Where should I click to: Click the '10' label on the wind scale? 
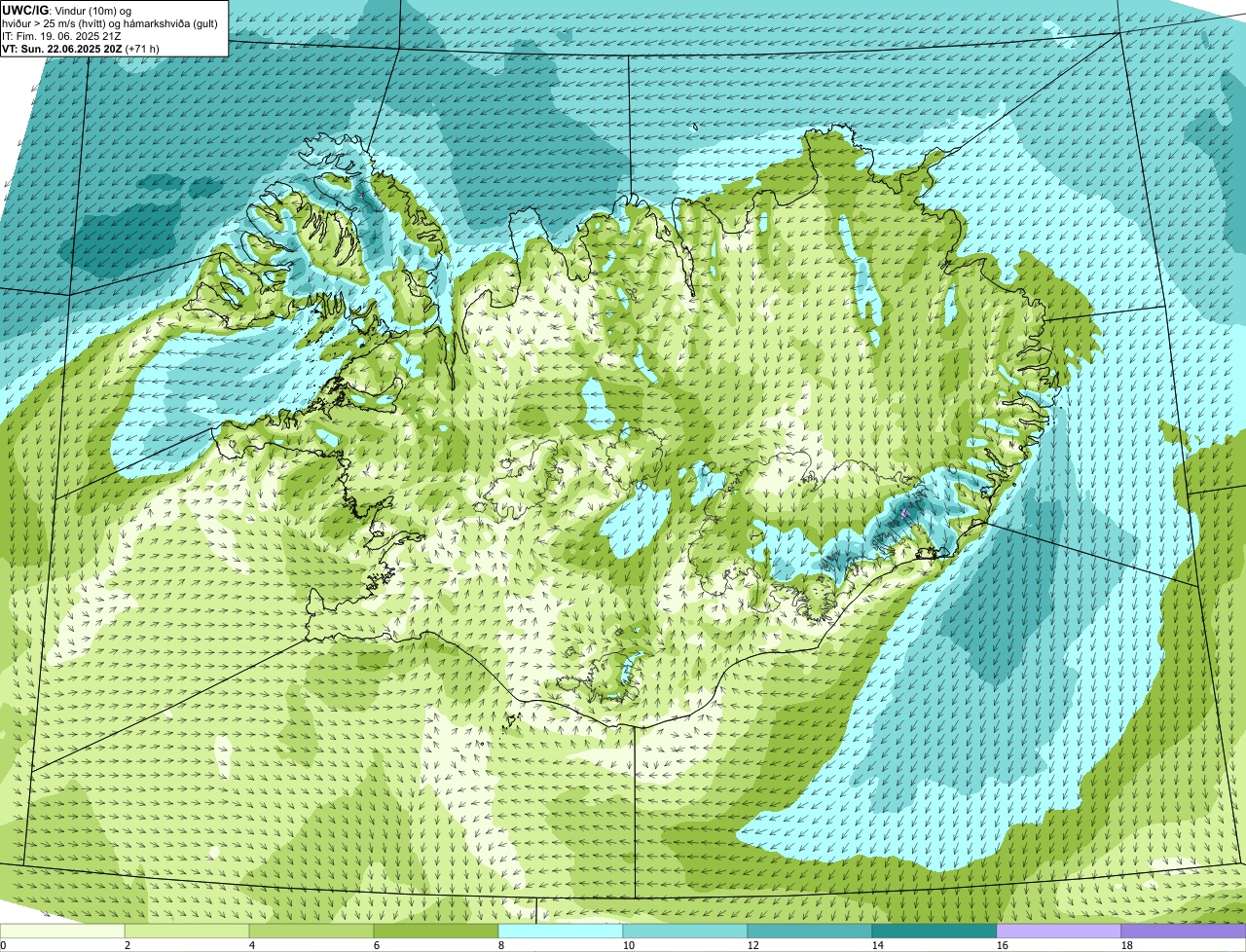[629, 945]
